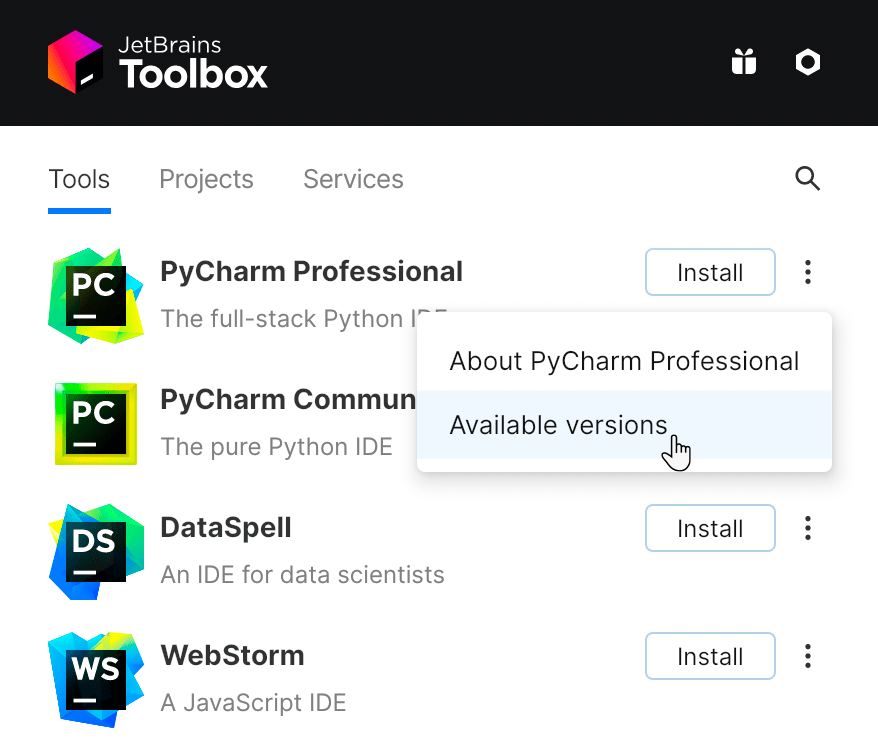The width and height of the screenshot is (878, 754).
Task: Open the kebab menu for WebStorm
Action: [807, 656]
